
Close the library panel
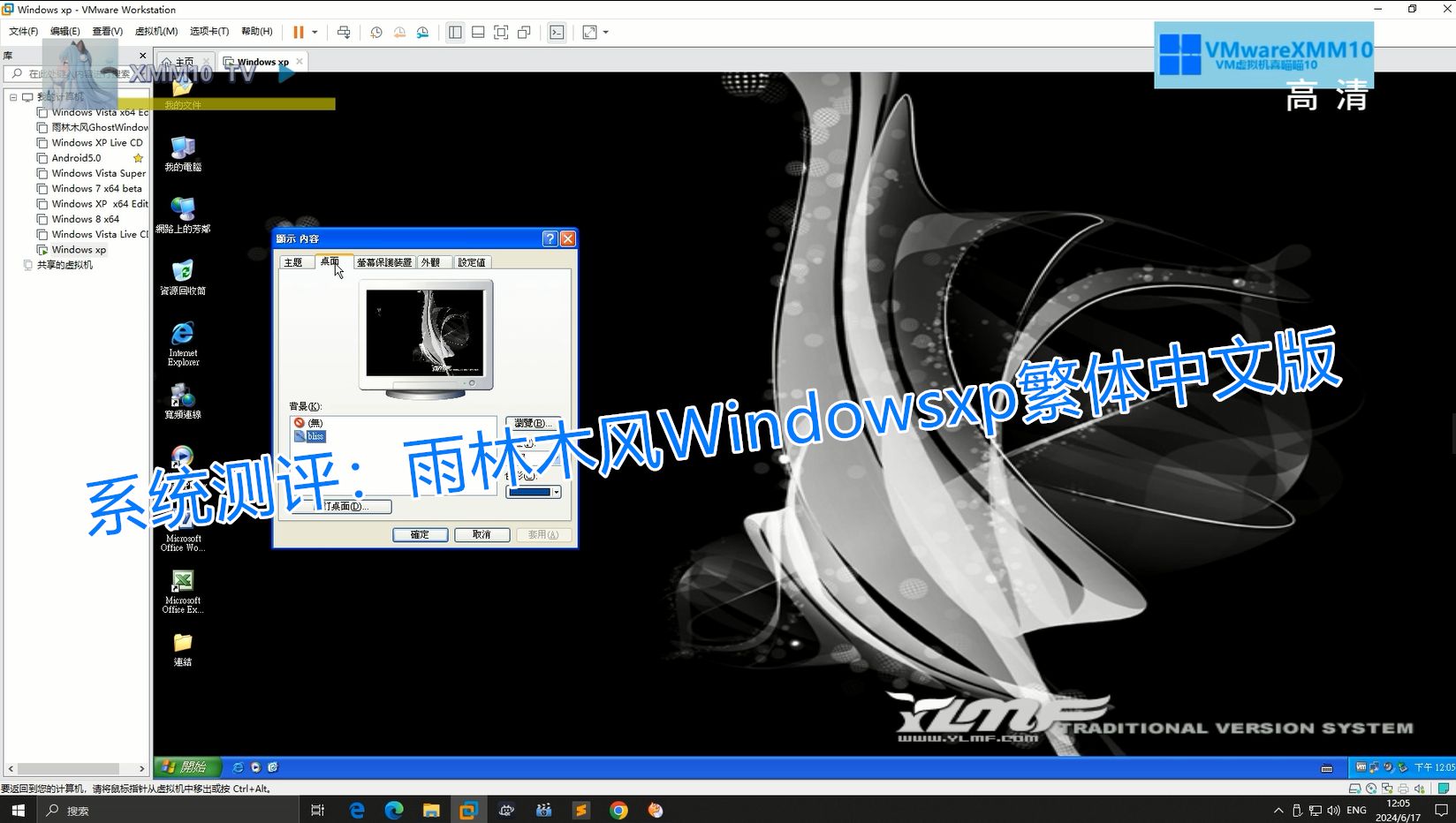[x=142, y=56]
